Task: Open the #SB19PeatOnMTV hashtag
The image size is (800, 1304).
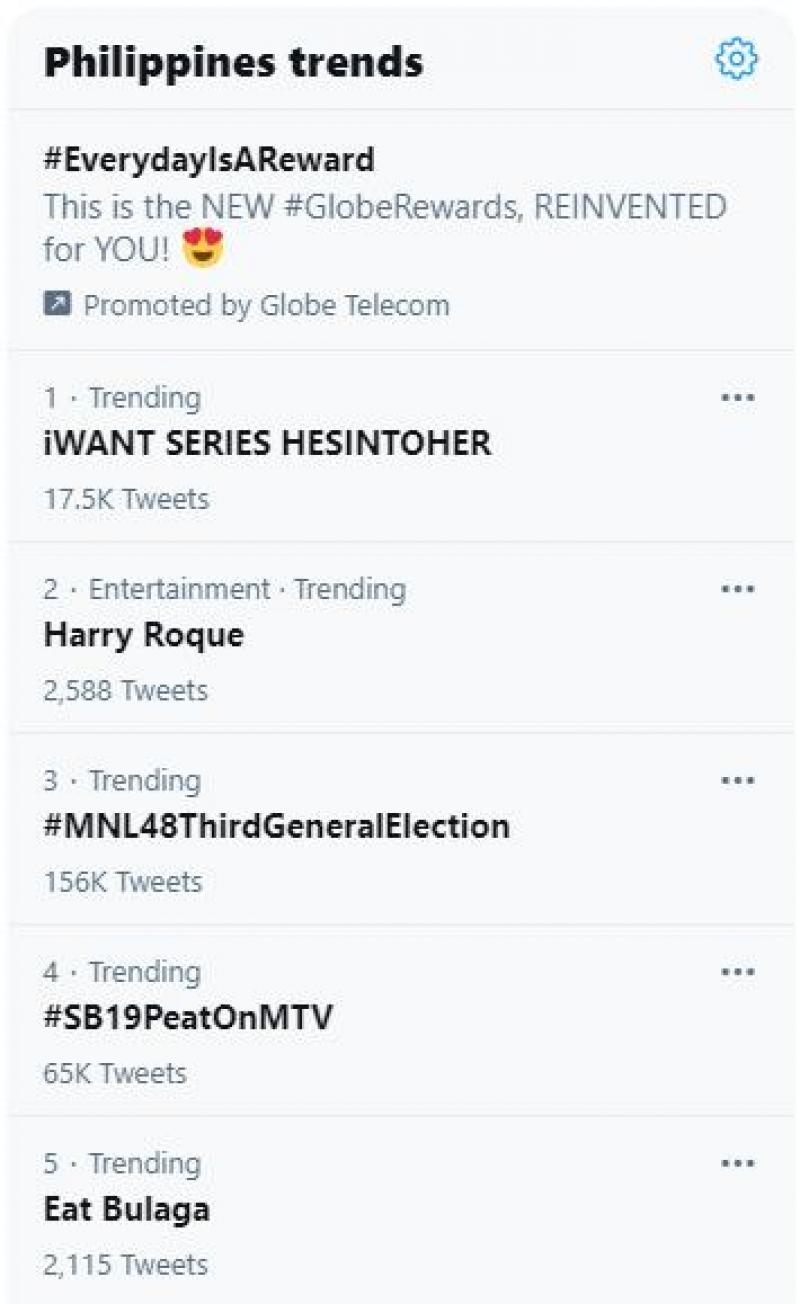Action: coord(188,1017)
